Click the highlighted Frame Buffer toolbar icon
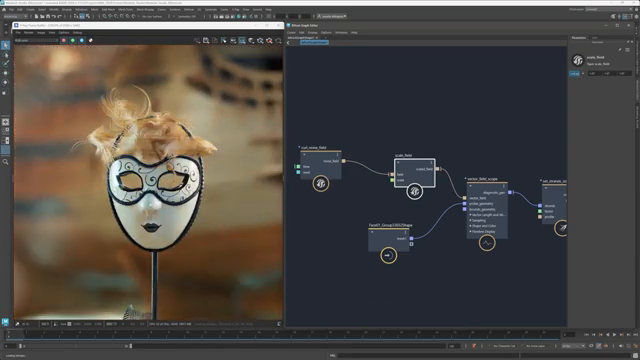The image size is (640, 360). (242, 40)
